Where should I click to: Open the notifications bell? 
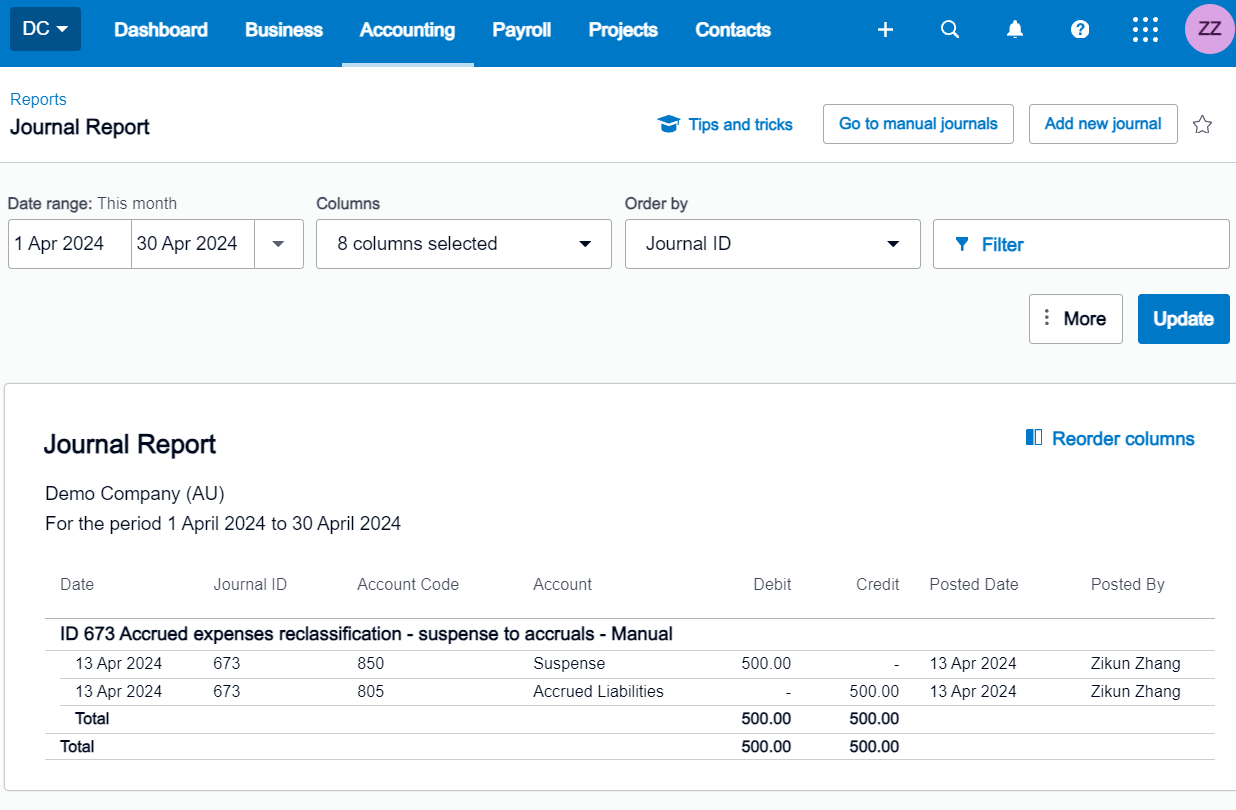point(1015,30)
